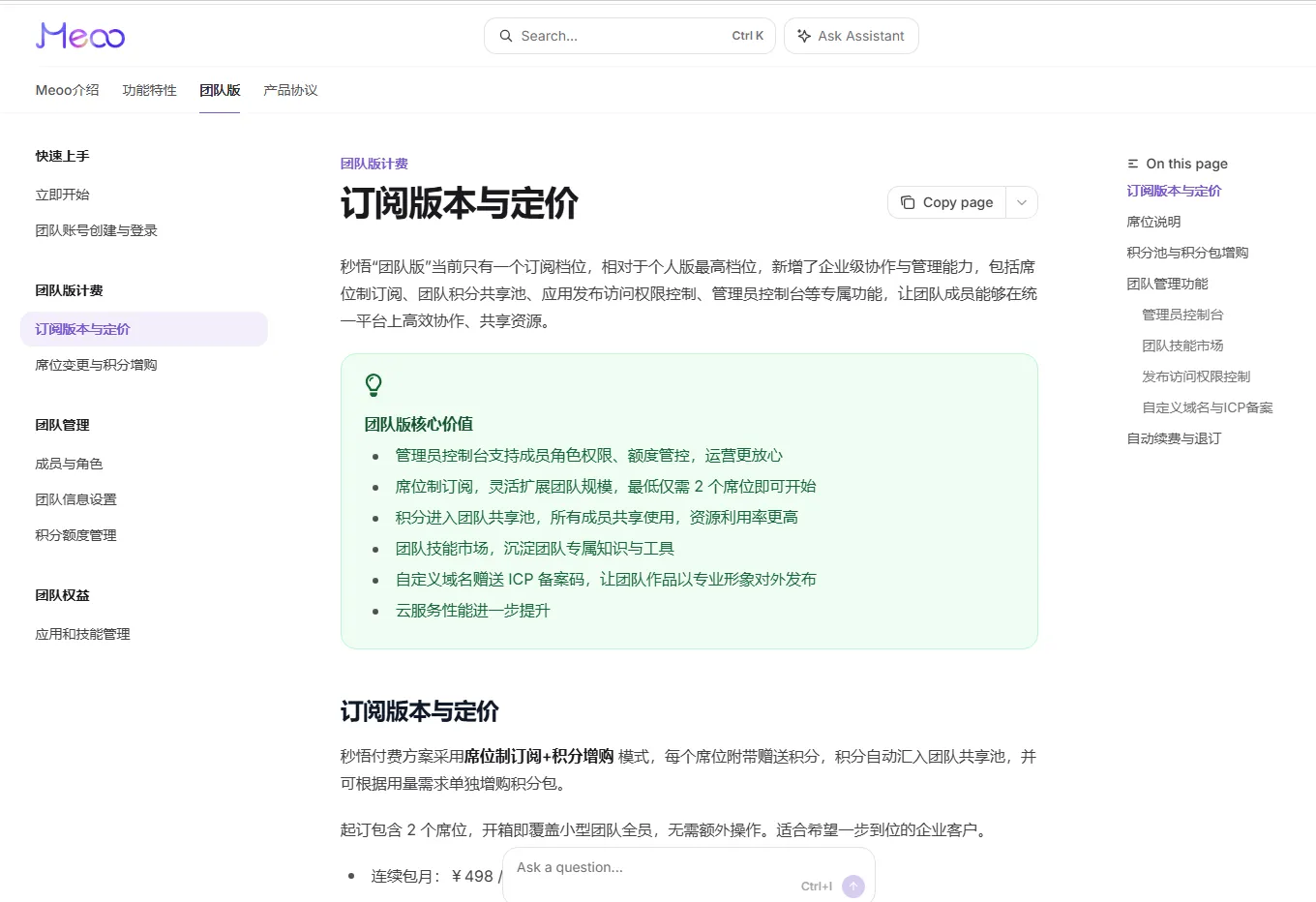The height and width of the screenshot is (902, 1316).
Task: Expand the Copy page dropdown chevron
Action: click(1022, 202)
